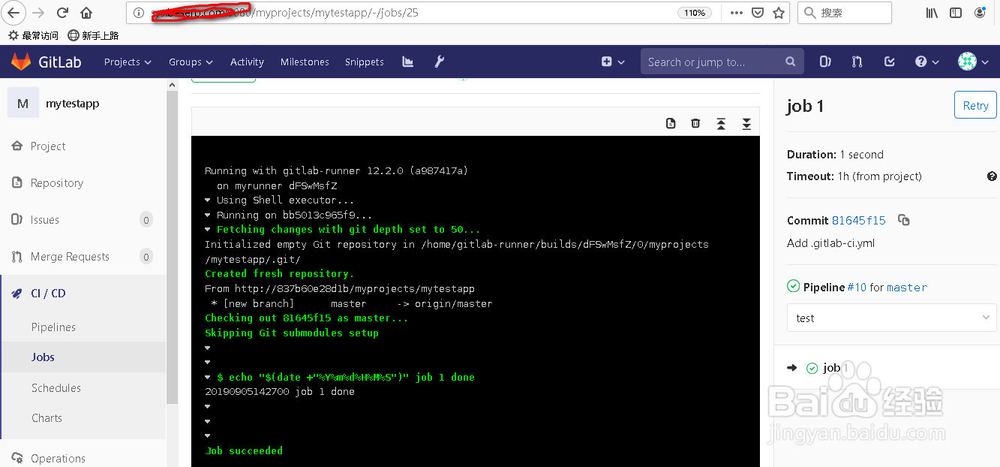The width and height of the screenshot is (1000, 467).
Task: Open merge requests icon in navbar
Action: [x=857, y=61]
